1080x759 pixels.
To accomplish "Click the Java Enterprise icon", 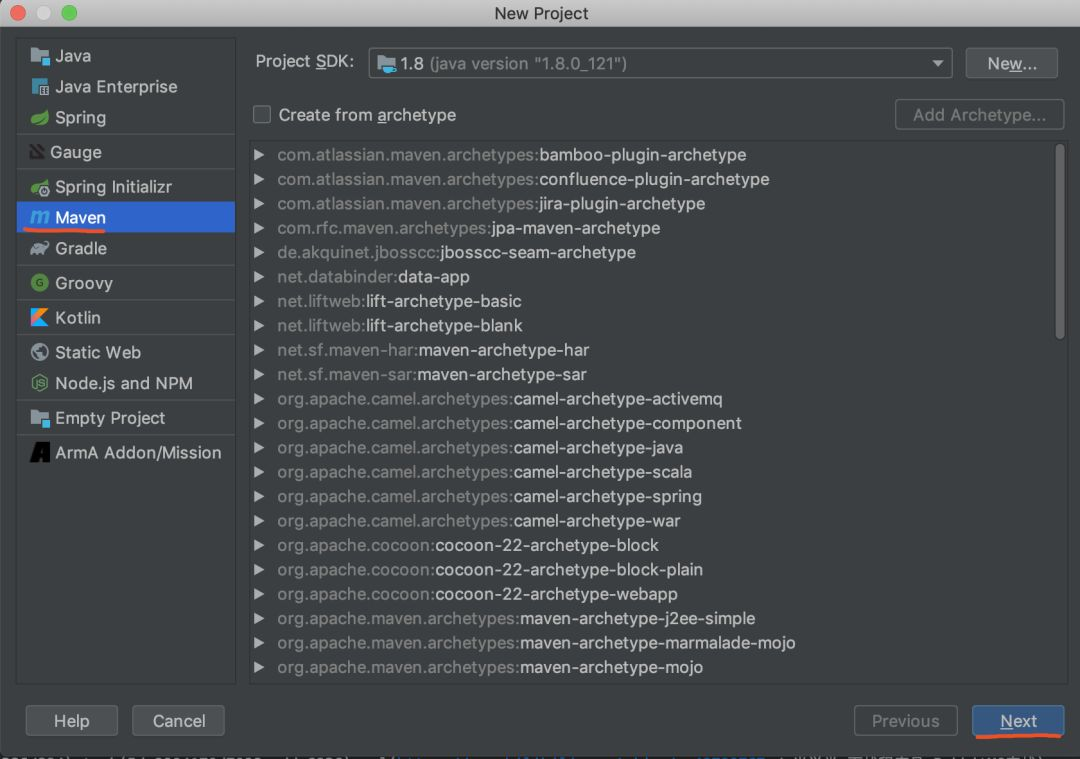I will (x=40, y=87).
